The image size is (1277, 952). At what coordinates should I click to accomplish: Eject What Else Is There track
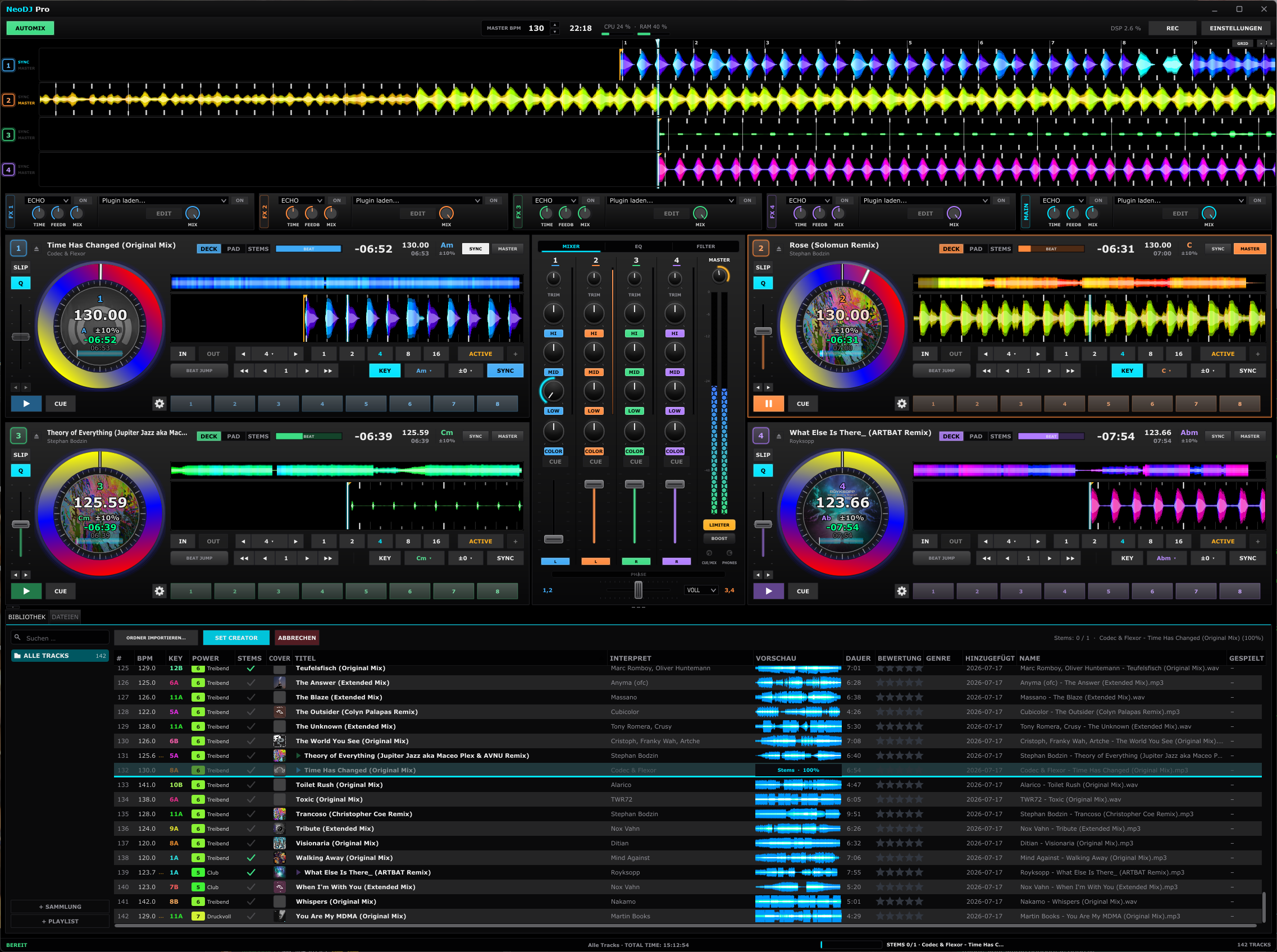(x=779, y=436)
